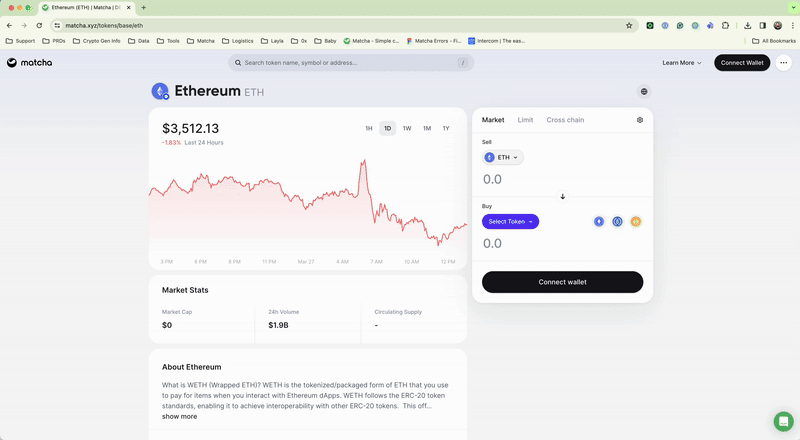This screenshot has height=440, width=800.
Task: Switch to the Limit tab
Action: point(525,120)
